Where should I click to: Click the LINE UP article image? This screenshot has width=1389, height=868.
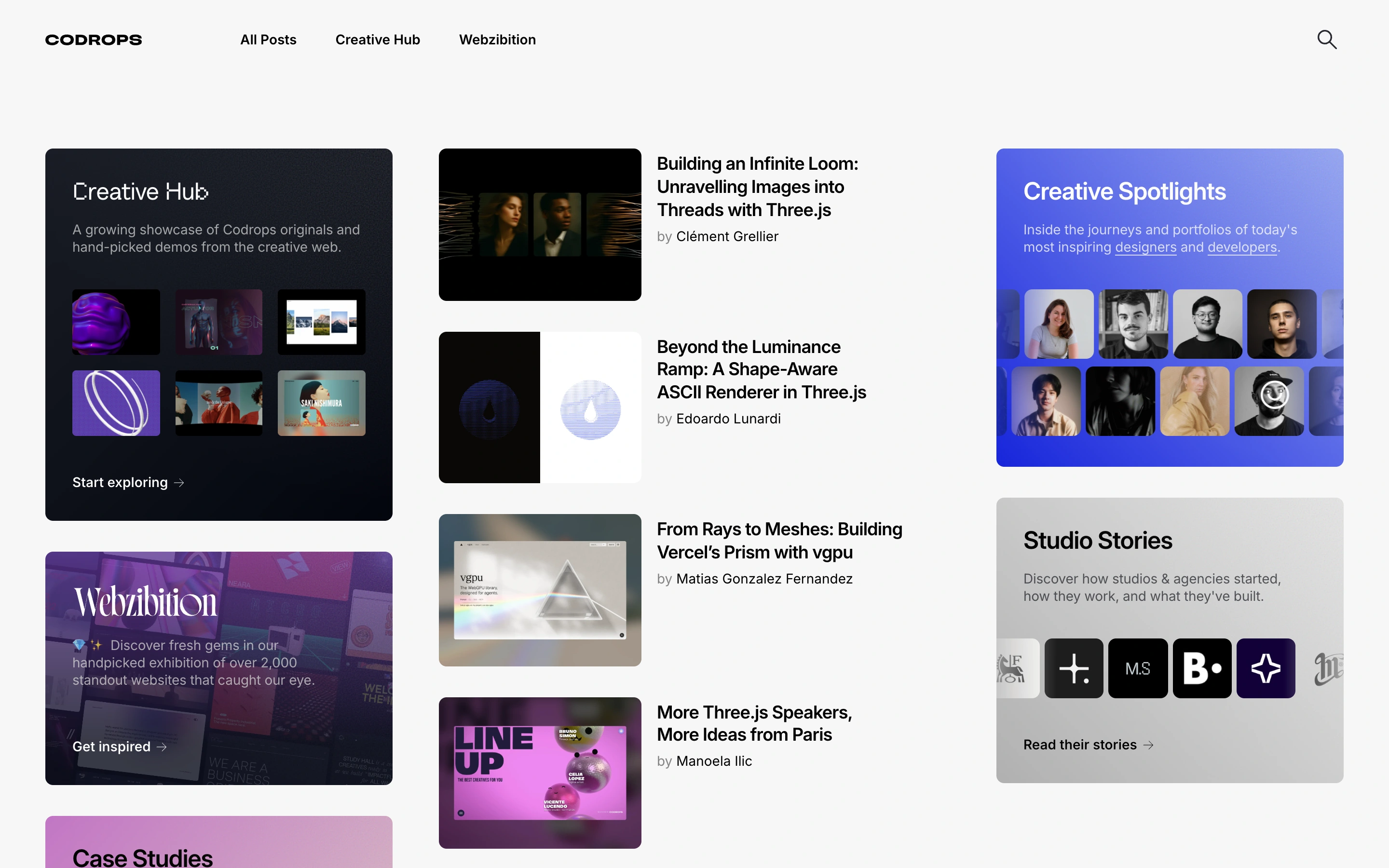[540, 773]
